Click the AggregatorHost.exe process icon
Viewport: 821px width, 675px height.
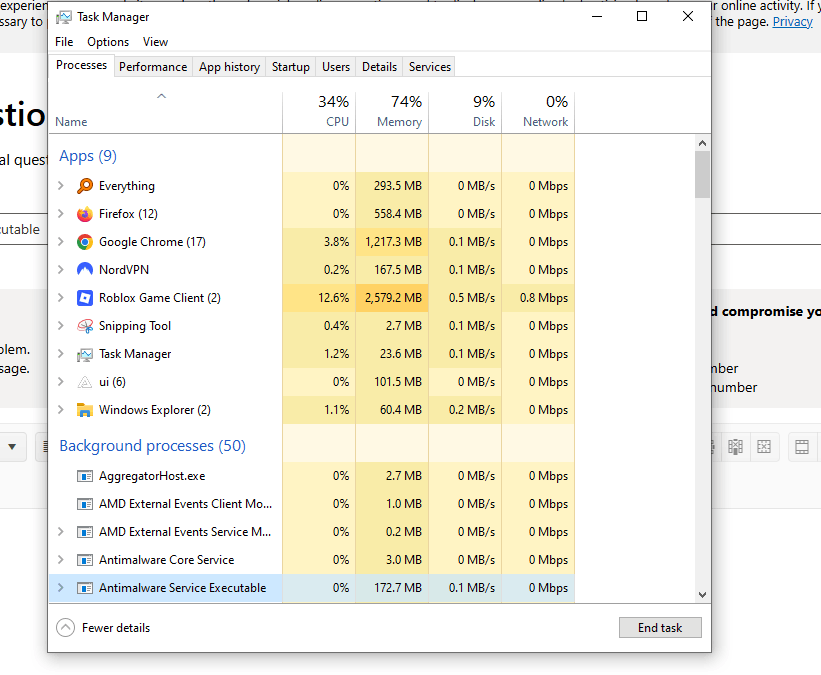[x=85, y=476]
